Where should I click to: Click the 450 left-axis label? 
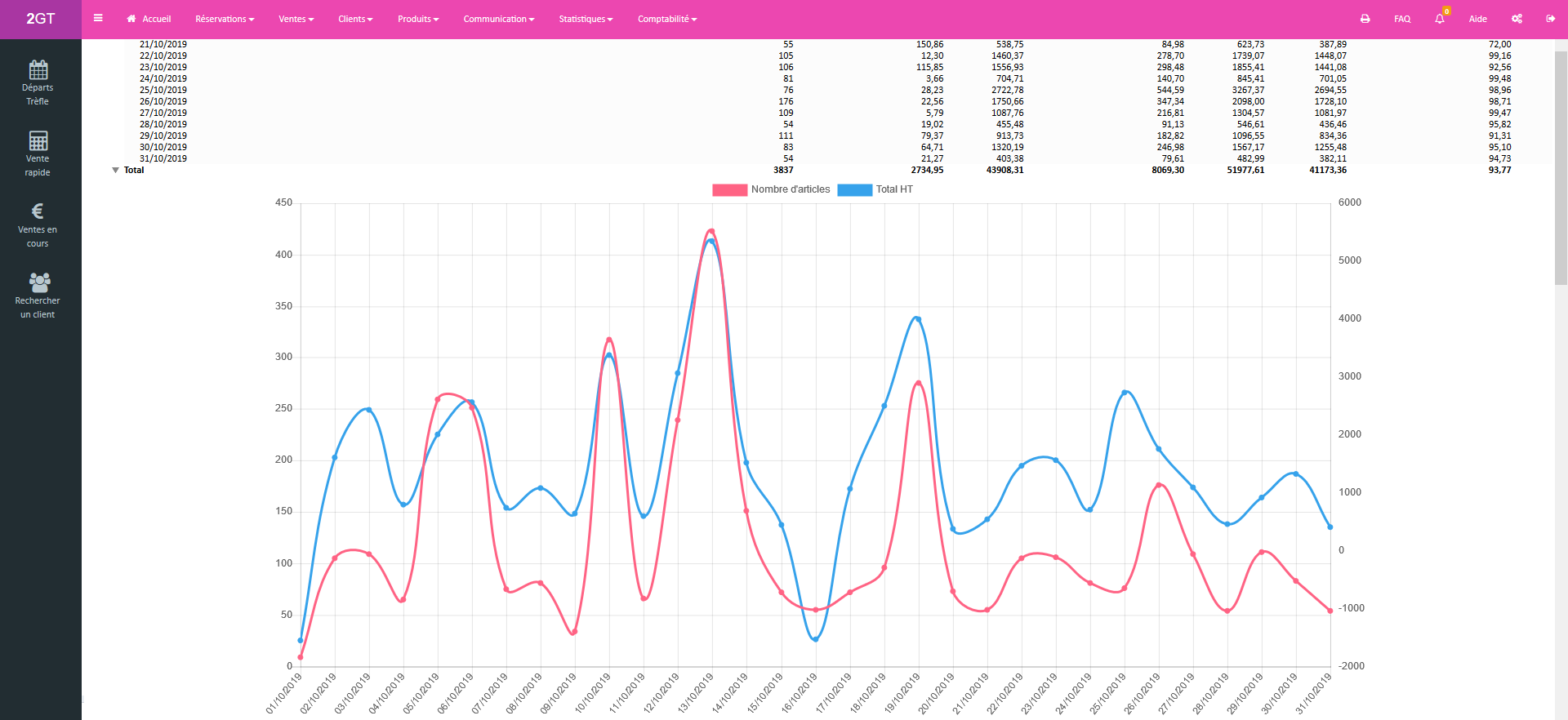click(x=283, y=202)
